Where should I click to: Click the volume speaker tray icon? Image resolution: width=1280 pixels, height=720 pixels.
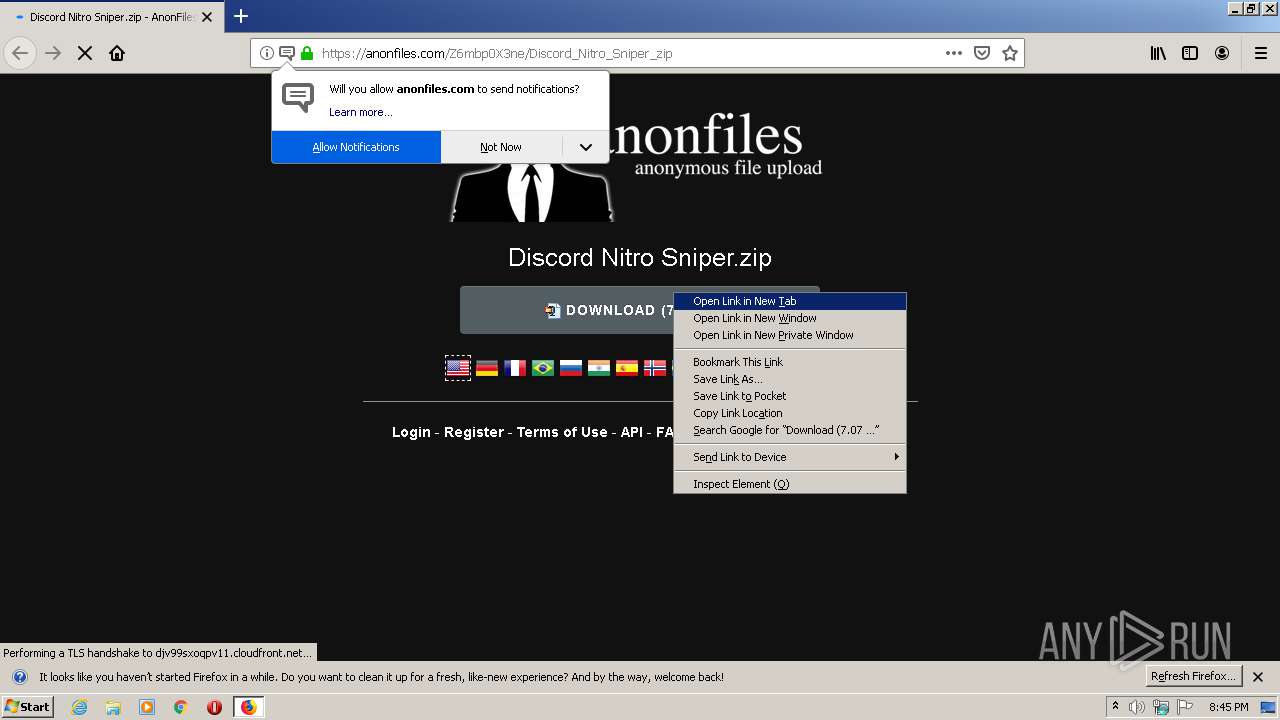pyautogui.click(x=1137, y=707)
